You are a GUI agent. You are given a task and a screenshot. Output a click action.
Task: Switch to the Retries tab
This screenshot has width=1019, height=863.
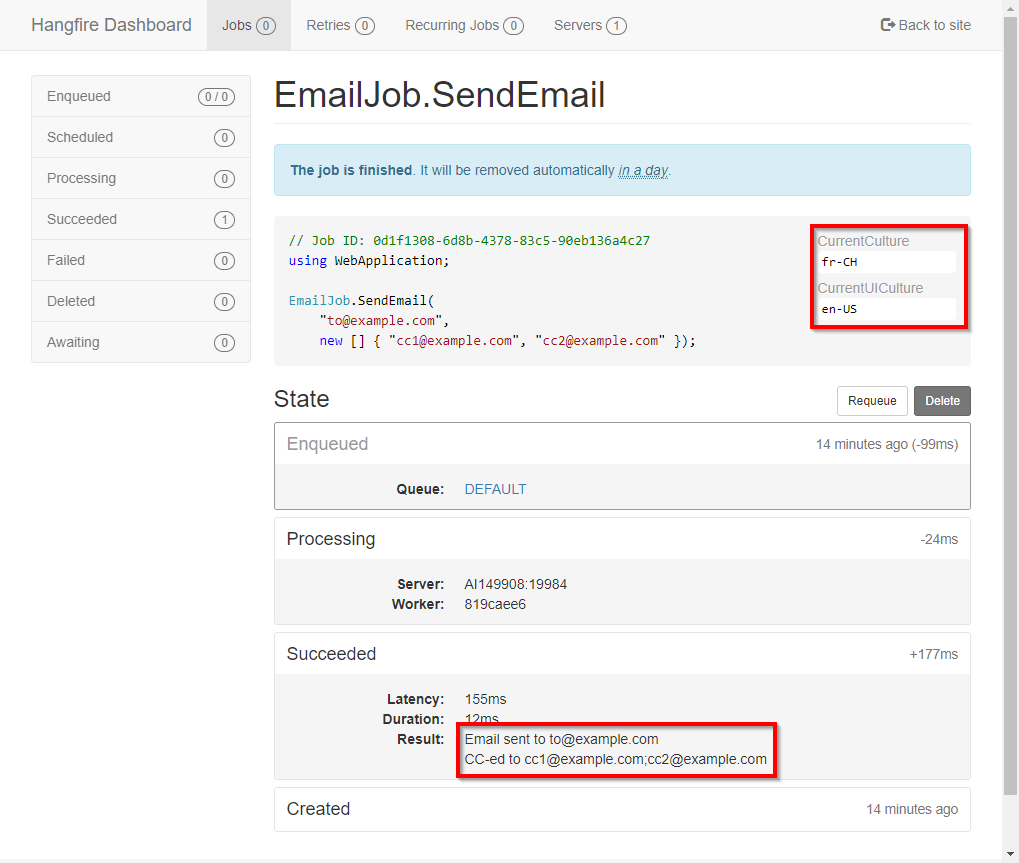tap(341, 25)
